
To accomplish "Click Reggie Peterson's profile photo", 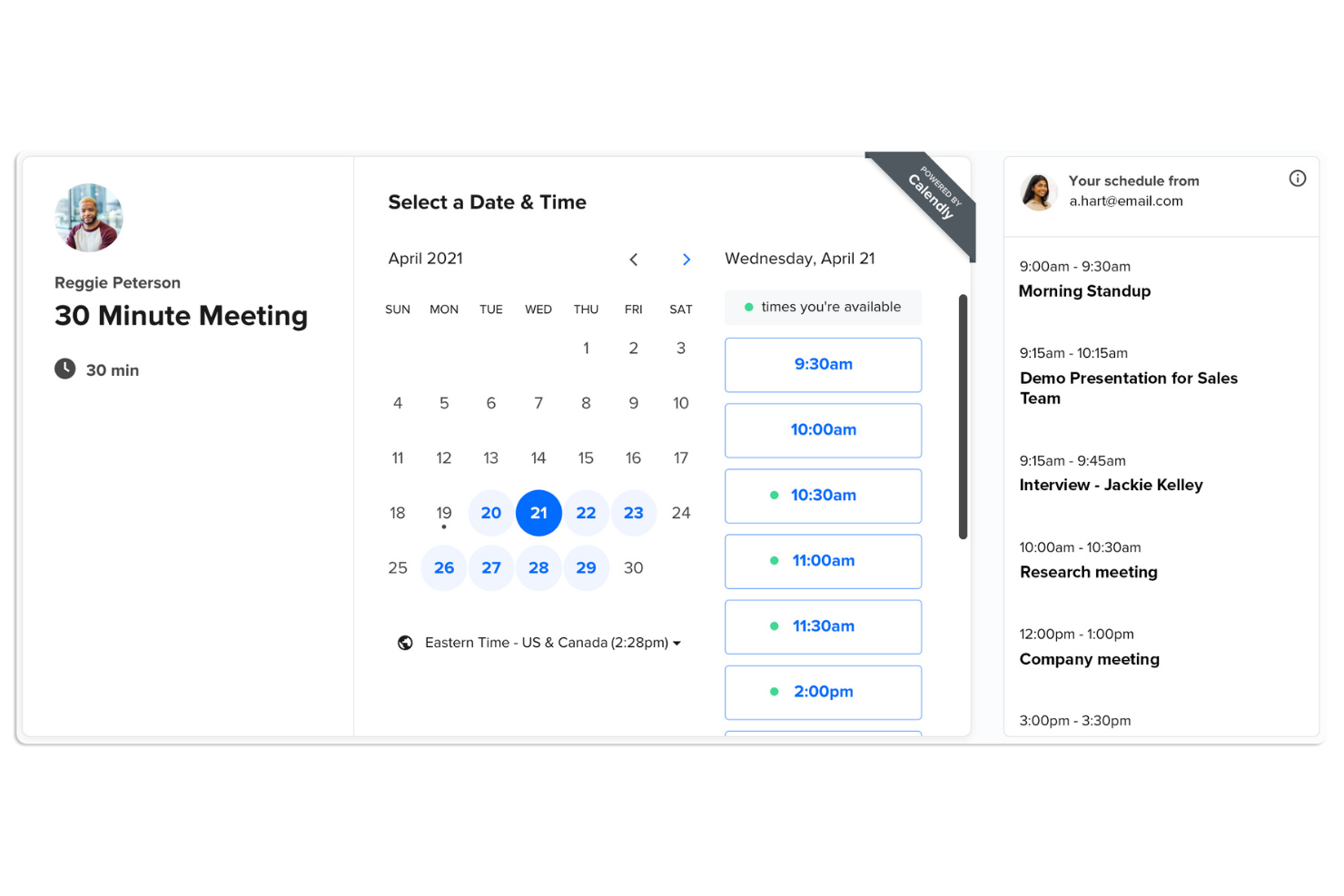I will [x=89, y=217].
